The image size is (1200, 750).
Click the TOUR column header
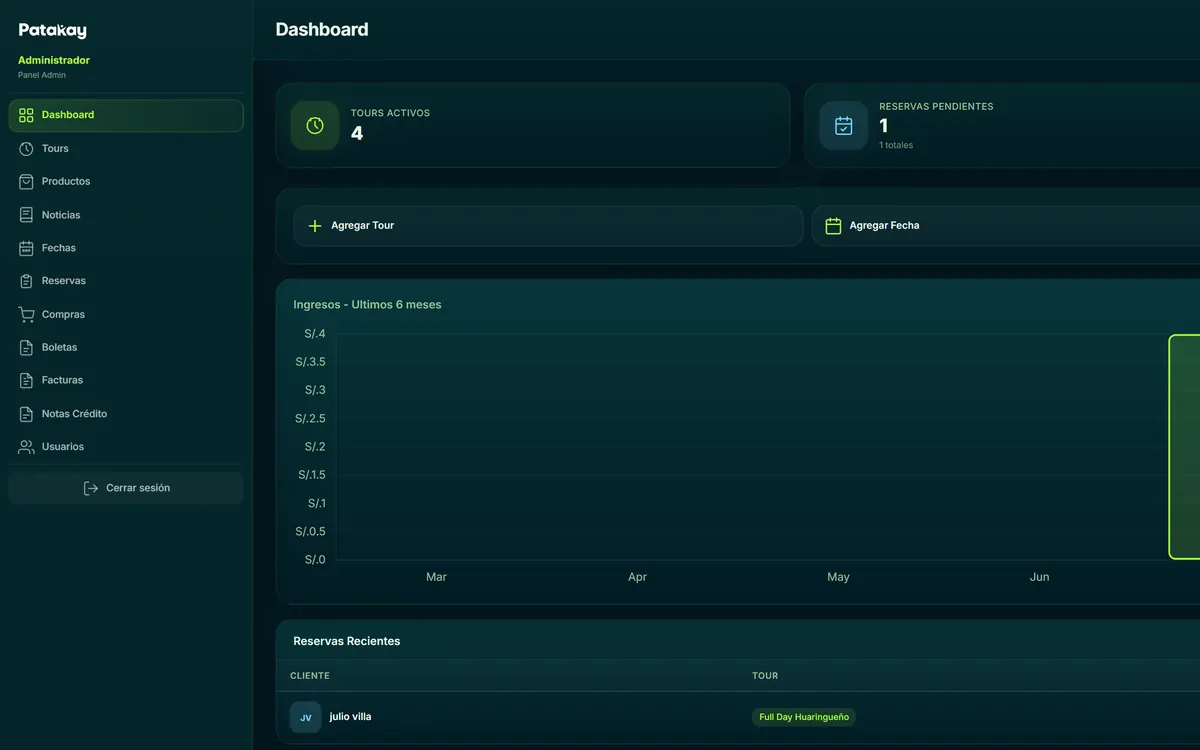coord(765,676)
